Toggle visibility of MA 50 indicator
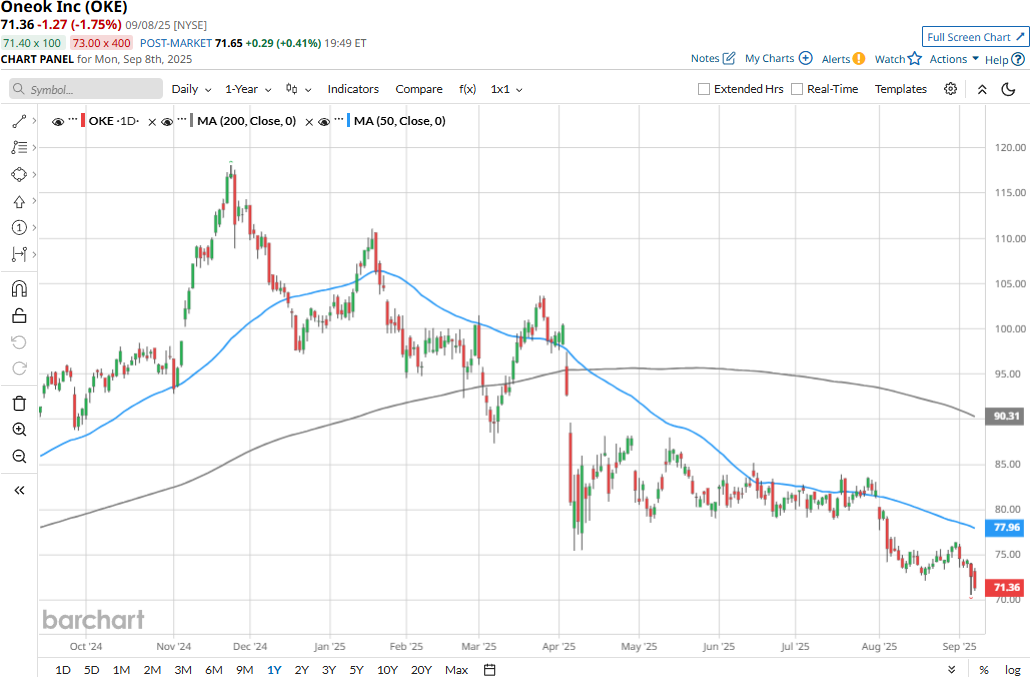The height and width of the screenshot is (677, 1030). 323,121
